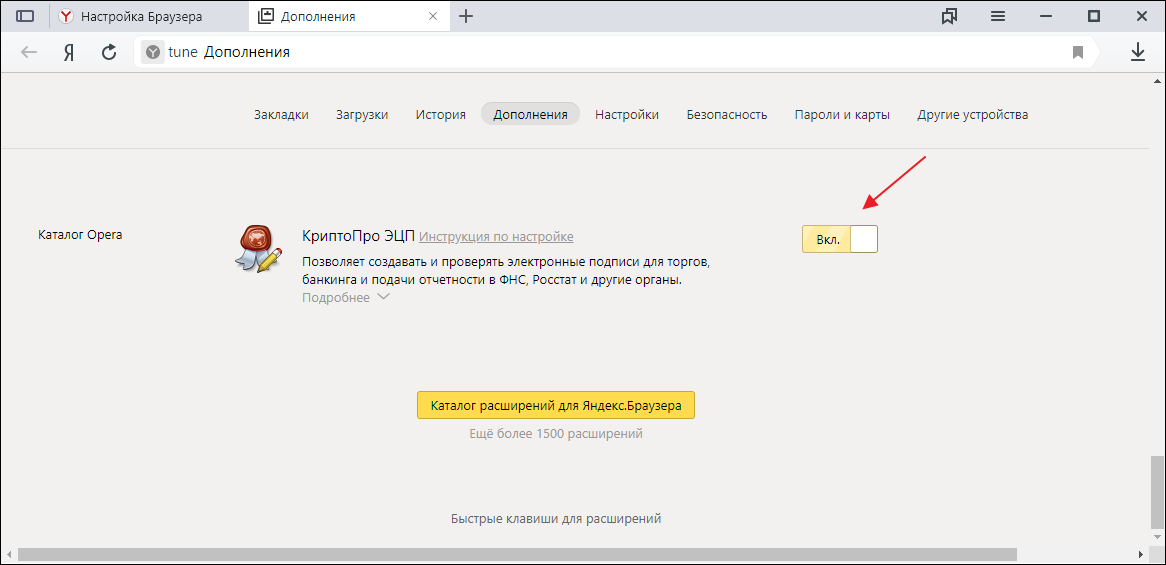Image resolution: width=1166 pixels, height=565 pixels.
Task: Expand Подробнее details chevron
Action: (383, 297)
